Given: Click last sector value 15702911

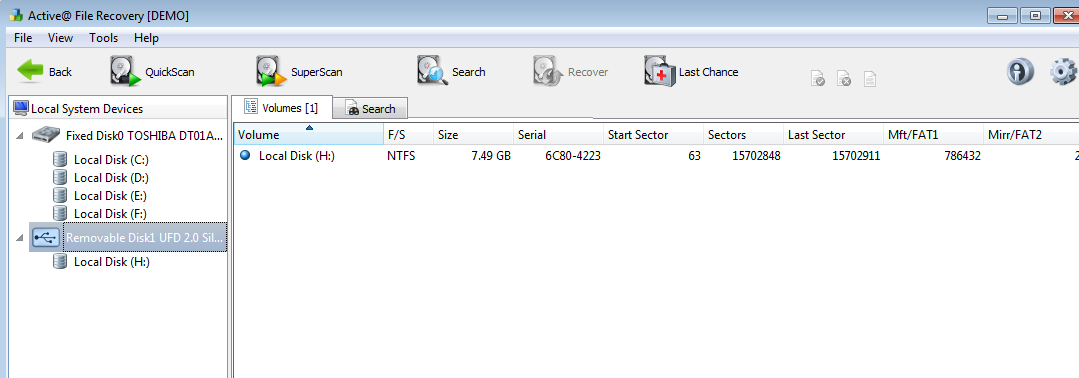Looking at the screenshot, I should tap(856, 156).
